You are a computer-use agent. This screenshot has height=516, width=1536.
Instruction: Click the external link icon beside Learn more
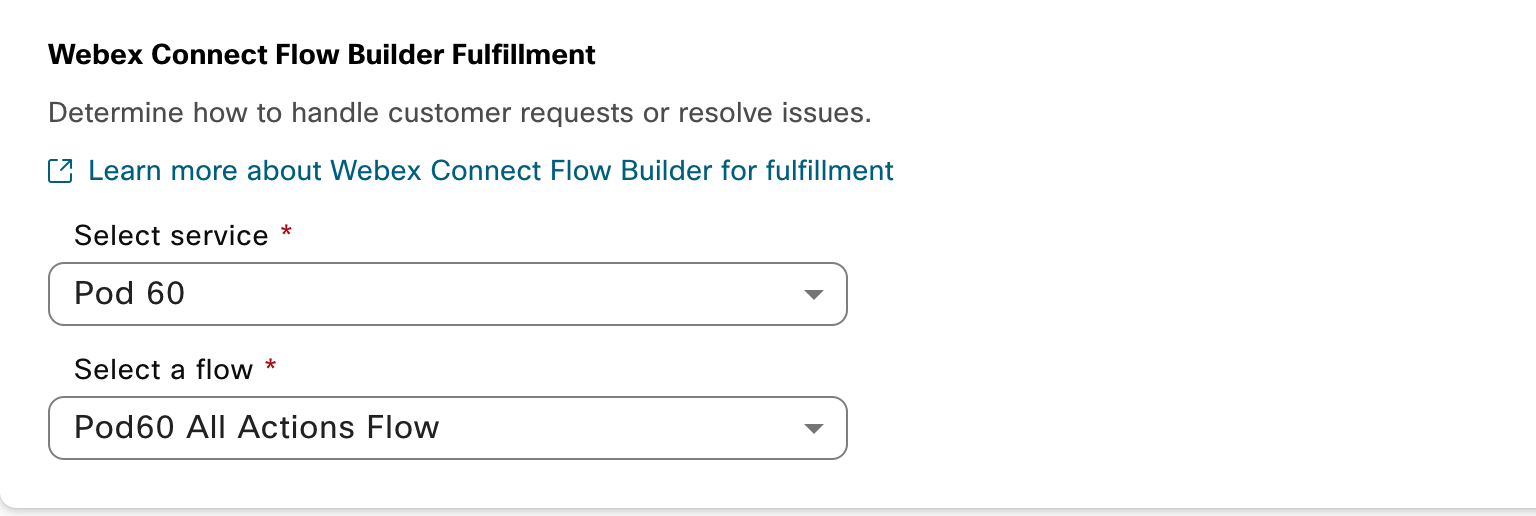point(60,171)
